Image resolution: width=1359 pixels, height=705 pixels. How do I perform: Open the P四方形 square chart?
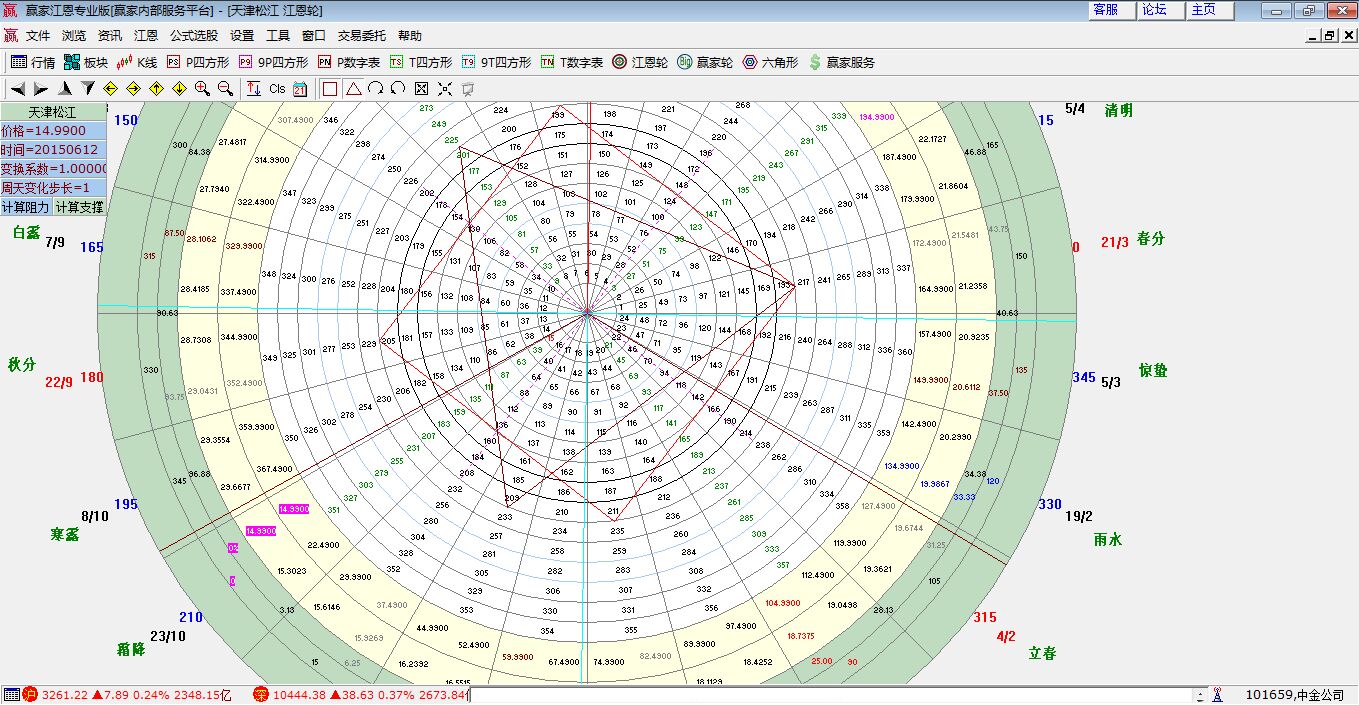(198, 62)
